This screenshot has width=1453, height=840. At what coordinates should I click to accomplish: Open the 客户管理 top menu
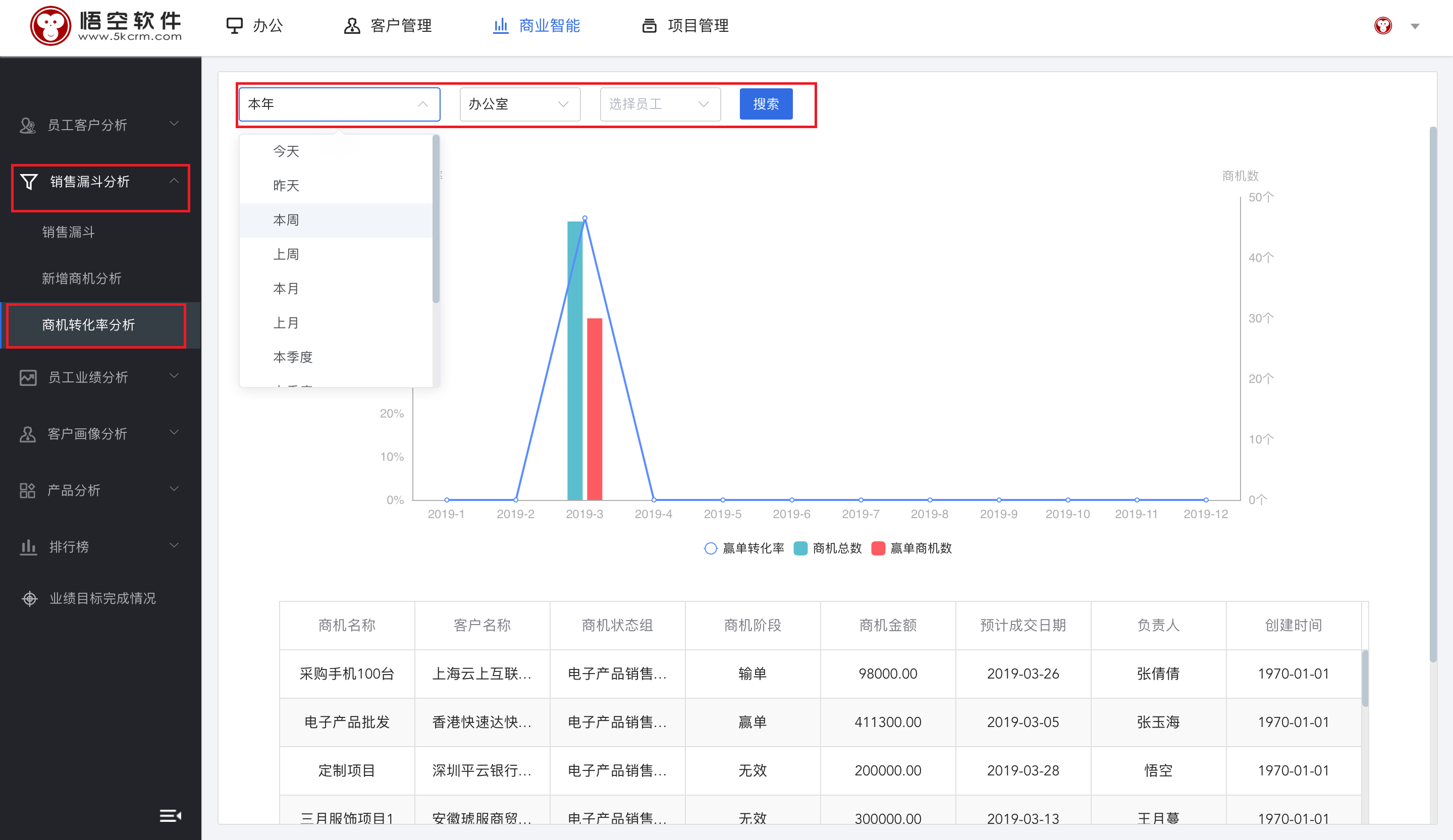click(x=388, y=26)
